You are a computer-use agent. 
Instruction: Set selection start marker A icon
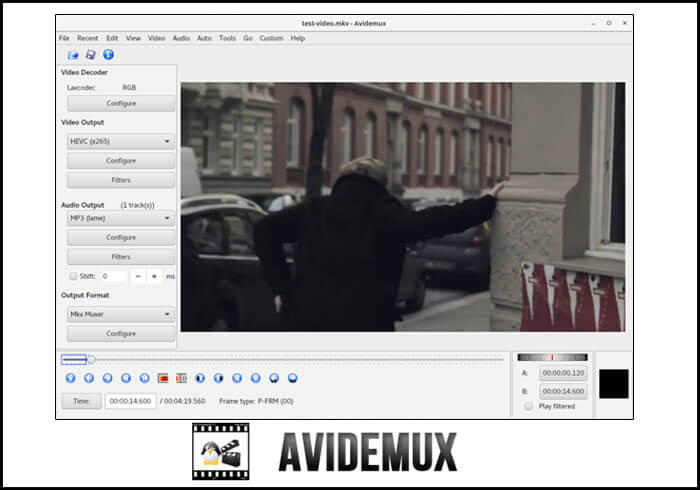click(x=163, y=378)
